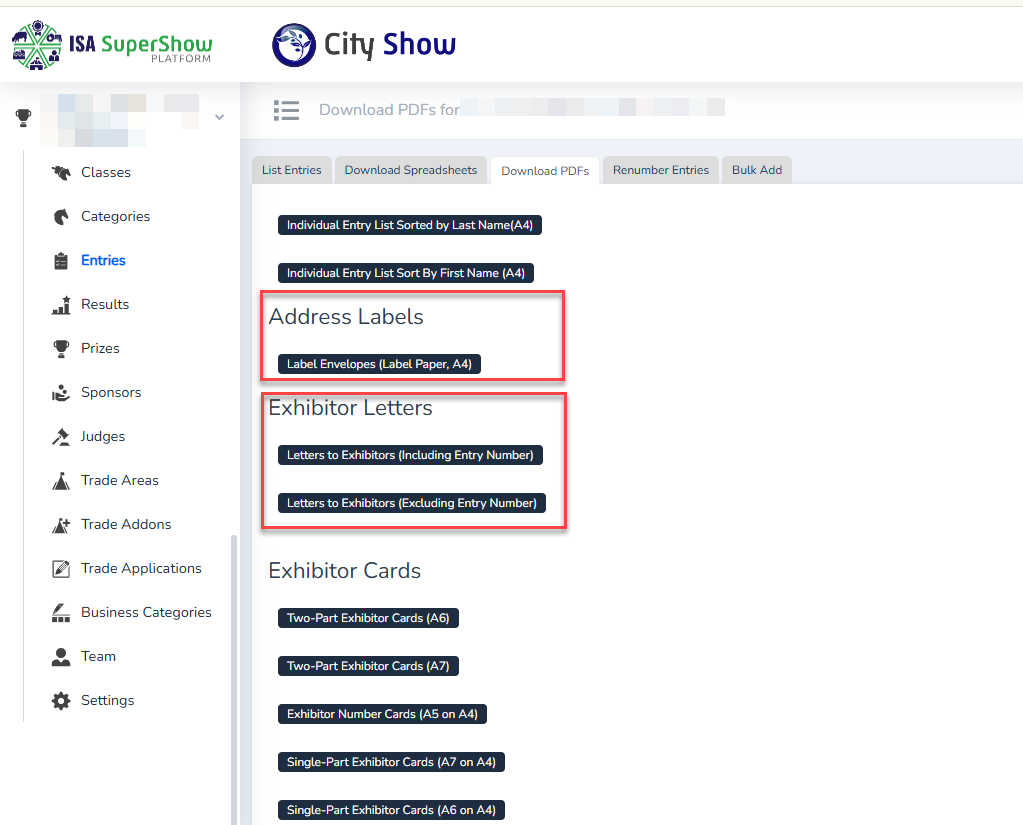Screen dimensions: 1023x825
Task: Open Trade Applications in the sidebar
Action: [x=141, y=568]
